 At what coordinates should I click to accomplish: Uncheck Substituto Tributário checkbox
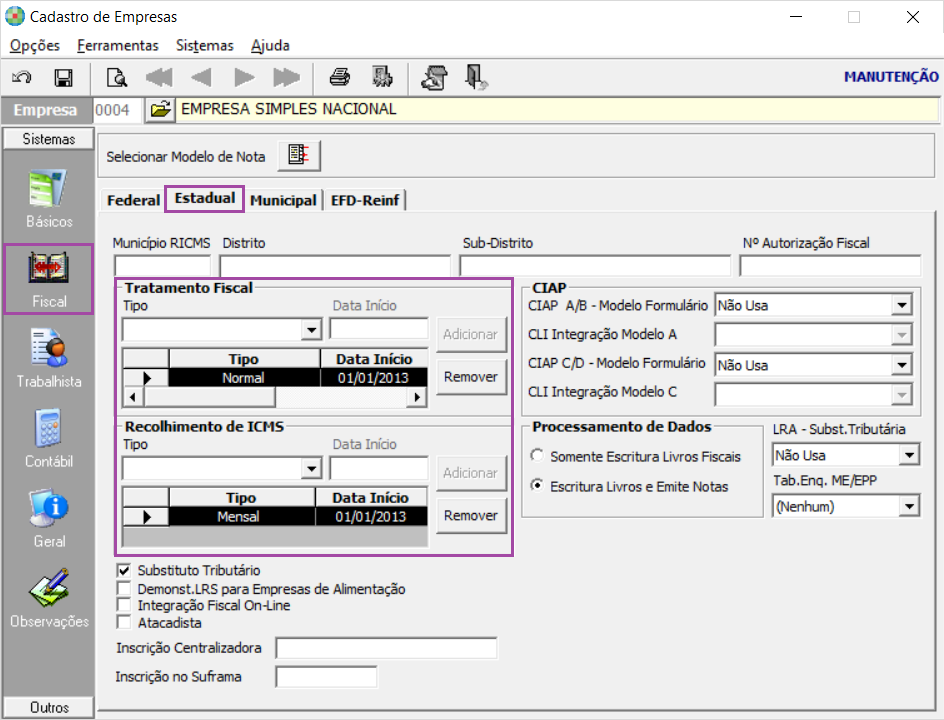tap(124, 570)
